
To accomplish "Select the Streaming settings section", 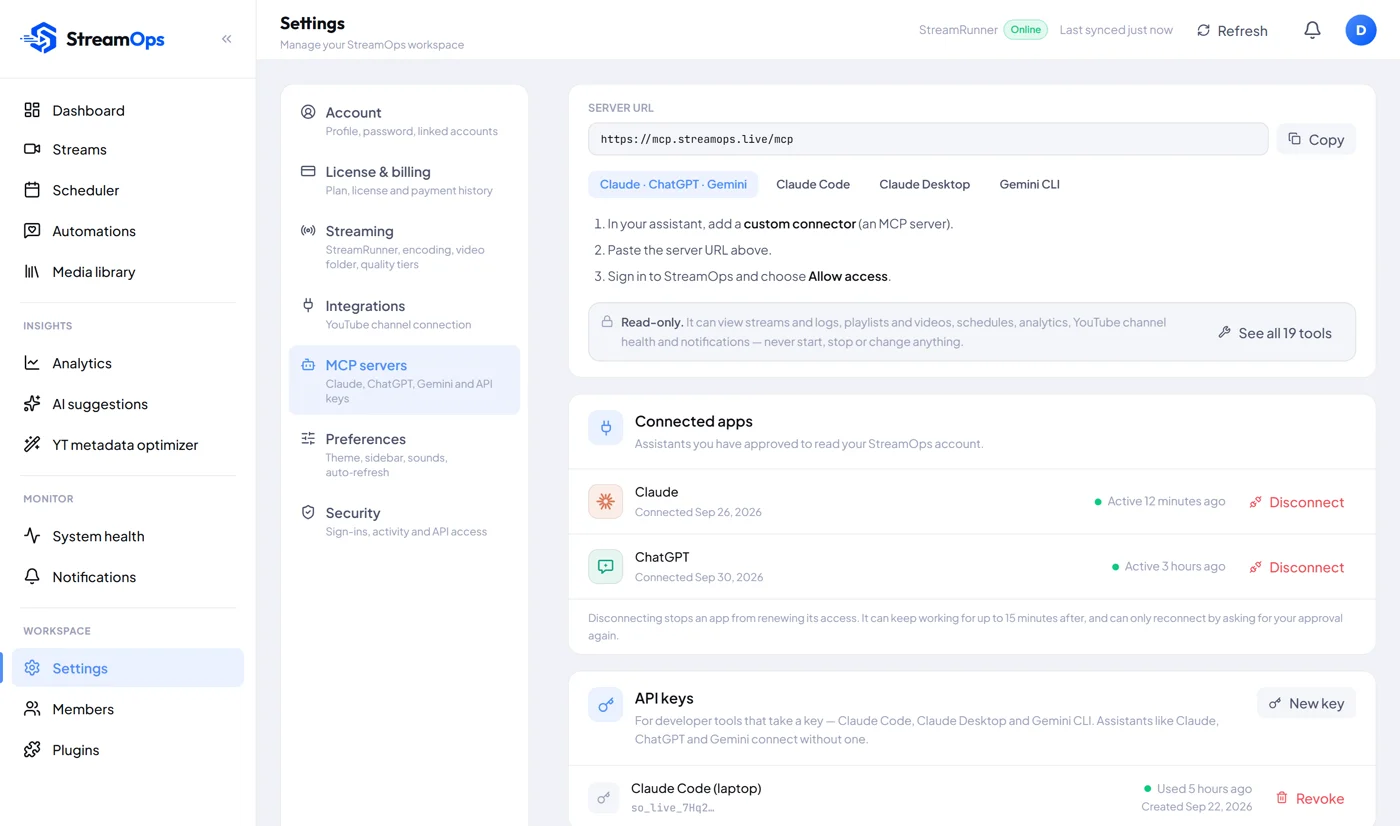I will pyautogui.click(x=404, y=246).
